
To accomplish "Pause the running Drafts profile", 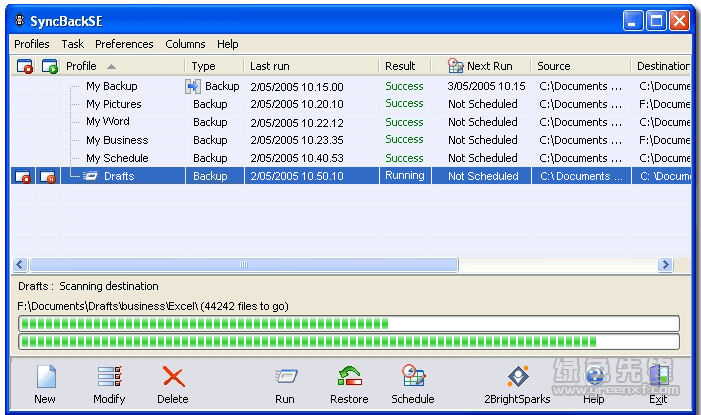I will coord(48,176).
